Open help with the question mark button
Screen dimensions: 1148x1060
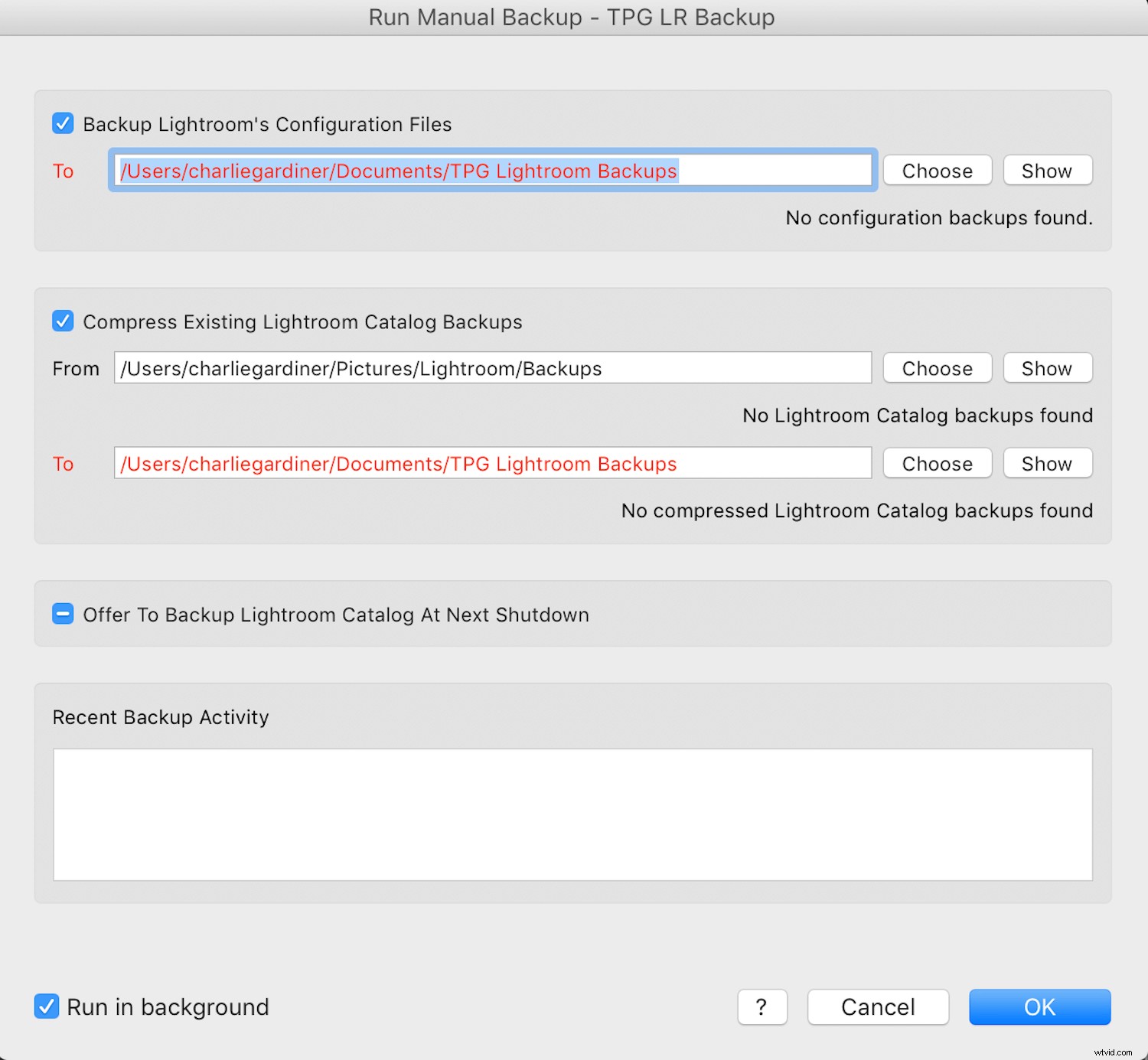(x=762, y=1007)
